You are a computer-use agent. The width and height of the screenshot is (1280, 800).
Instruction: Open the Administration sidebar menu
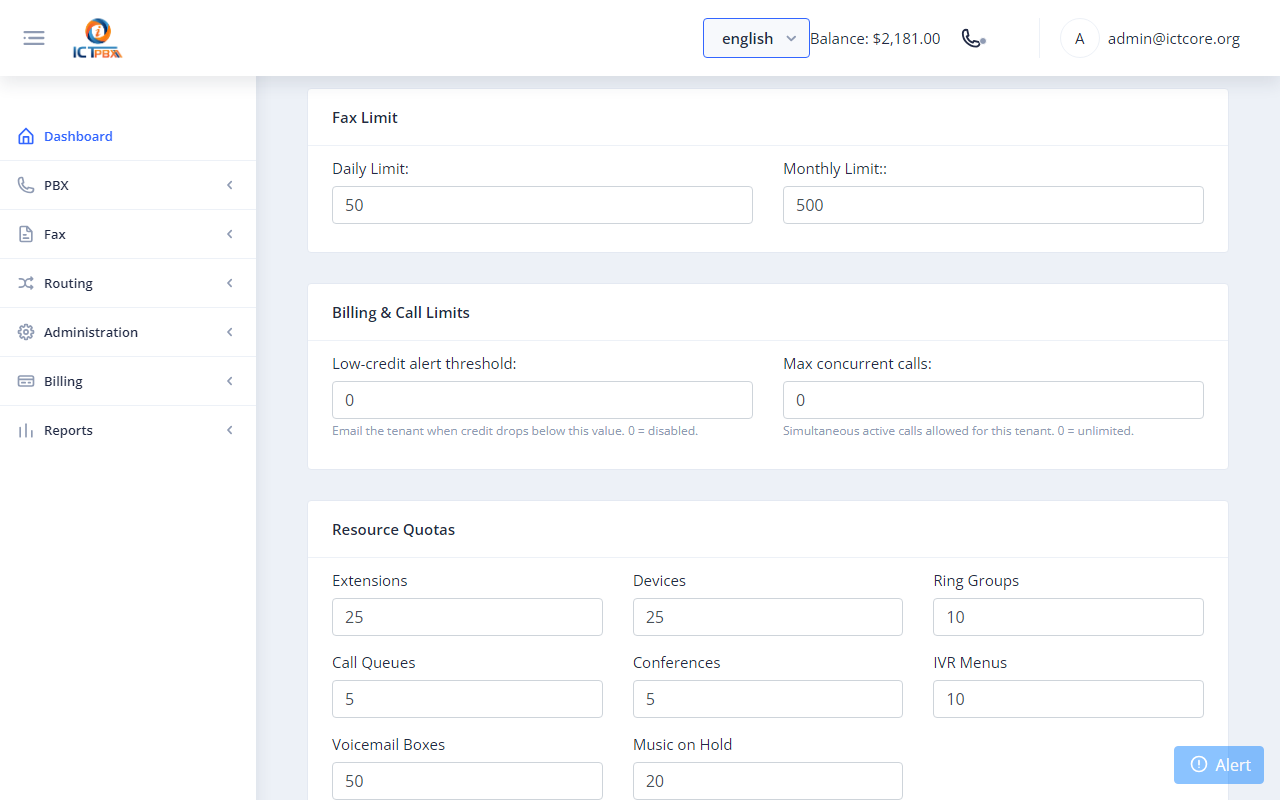click(x=128, y=332)
